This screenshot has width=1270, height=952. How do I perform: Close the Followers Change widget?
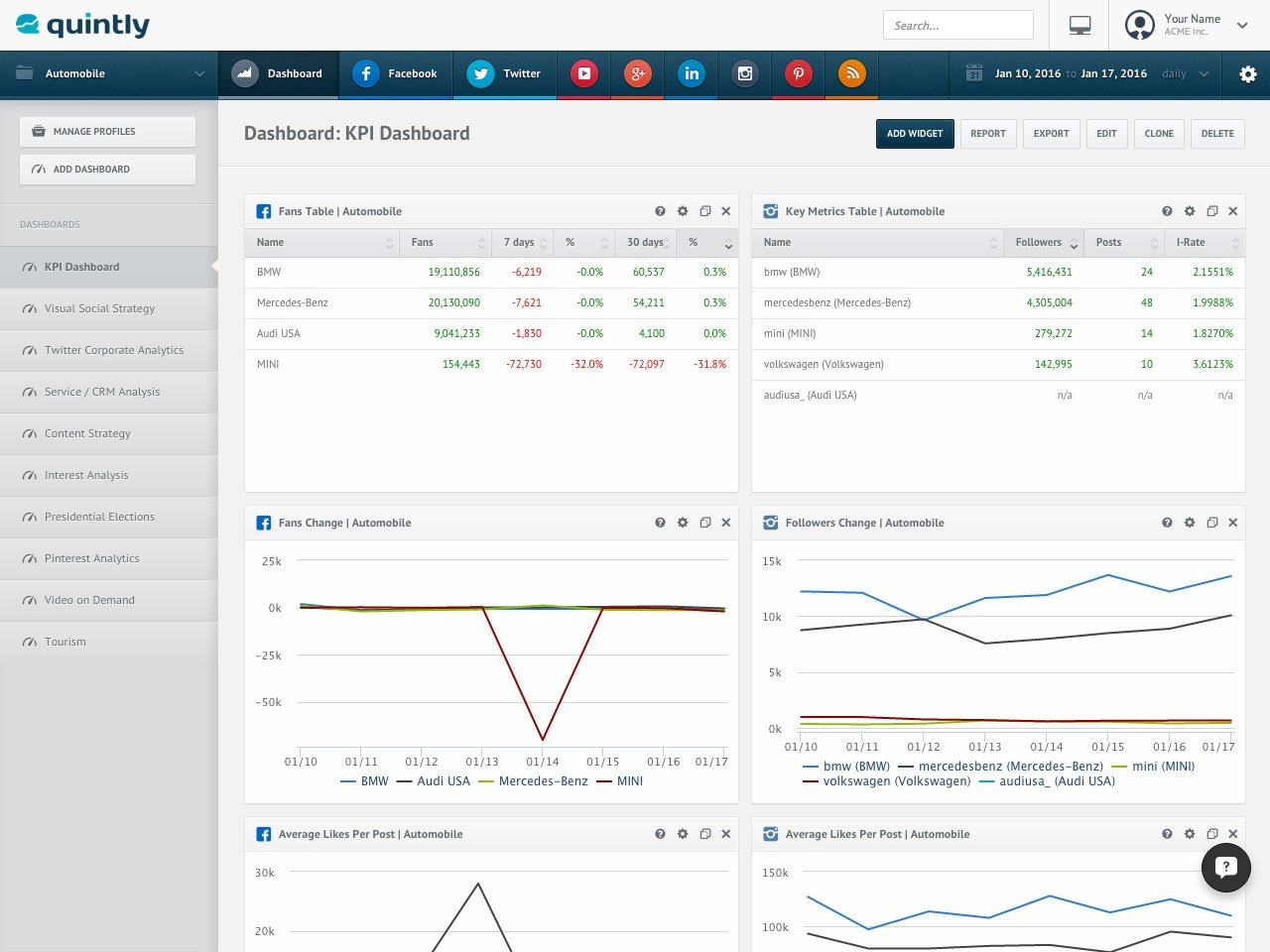pos(1233,523)
